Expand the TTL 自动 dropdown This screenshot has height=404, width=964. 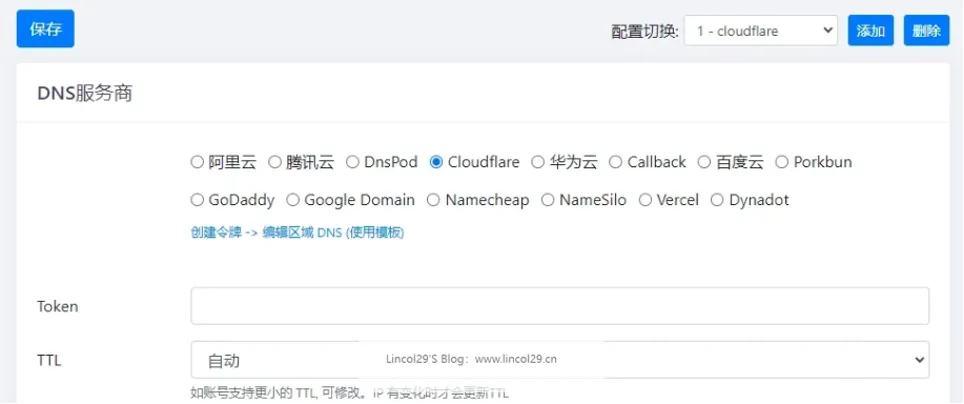click(x=559, y=360)
